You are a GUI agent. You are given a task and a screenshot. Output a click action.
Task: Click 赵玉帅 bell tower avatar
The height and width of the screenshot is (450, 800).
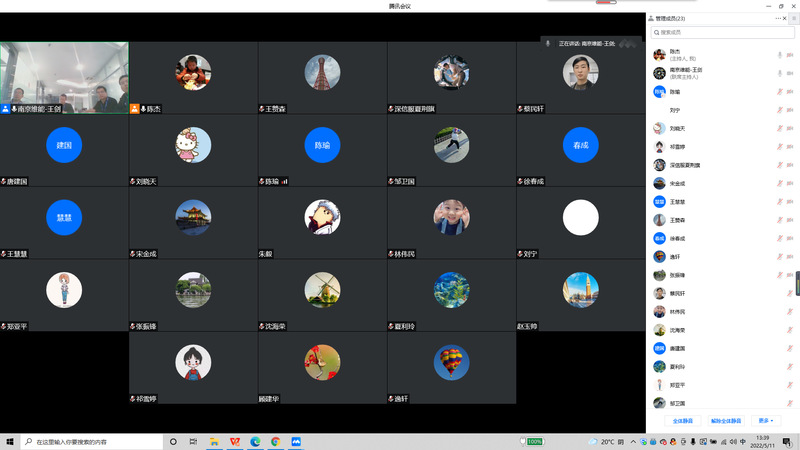tap(581, 290)
